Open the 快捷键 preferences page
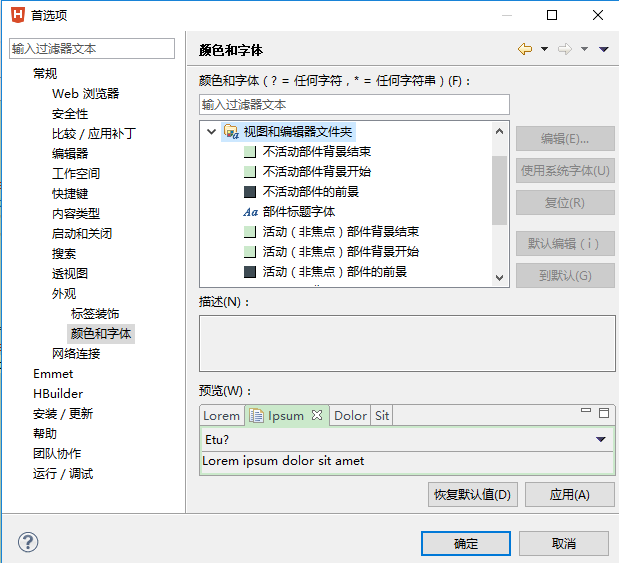Viewport: 619px width, 563px height. point(70,193)
